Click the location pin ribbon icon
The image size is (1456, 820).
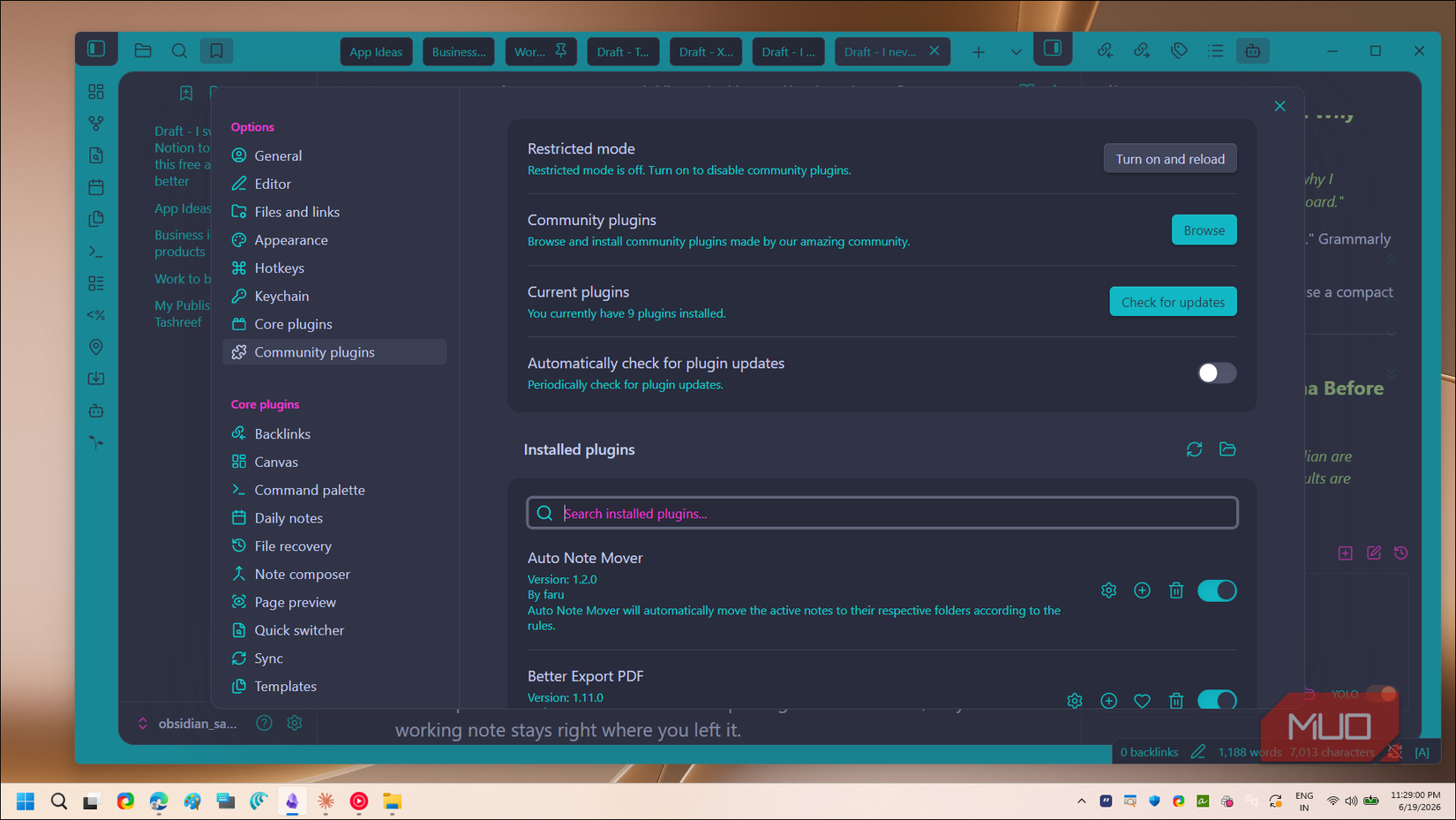pyautogui.click(x=96, y=347)
